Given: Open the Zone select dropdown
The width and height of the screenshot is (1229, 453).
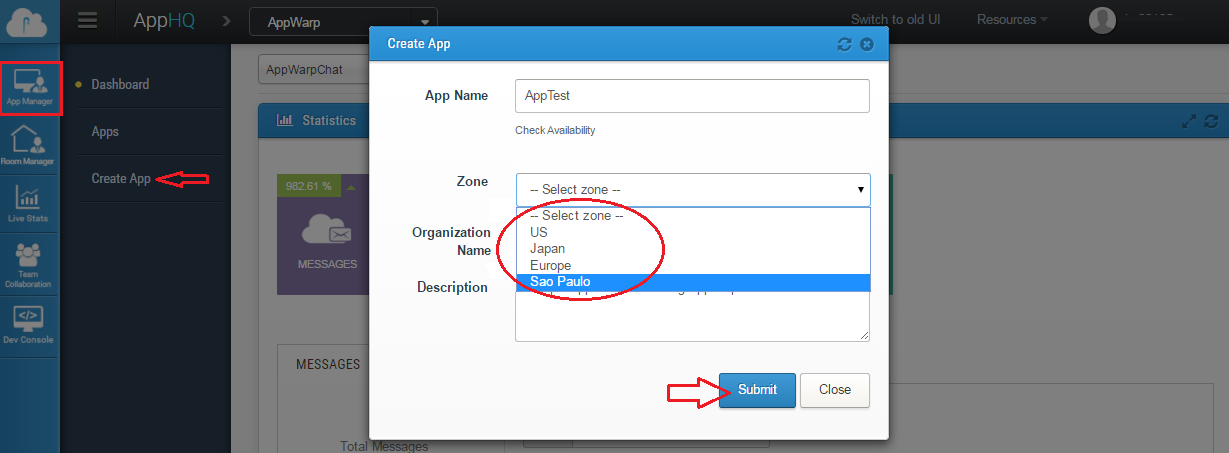Looking at the screenshot, I should click(x=692, y=189).
